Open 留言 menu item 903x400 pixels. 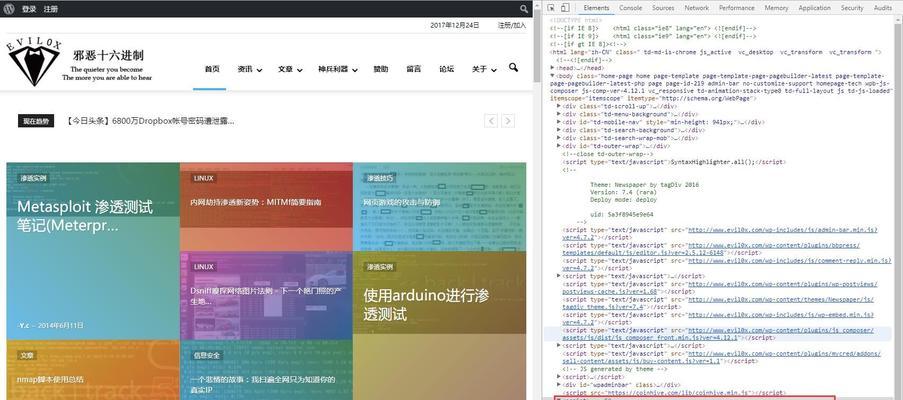pyautogui.click(x=413, y=68)
